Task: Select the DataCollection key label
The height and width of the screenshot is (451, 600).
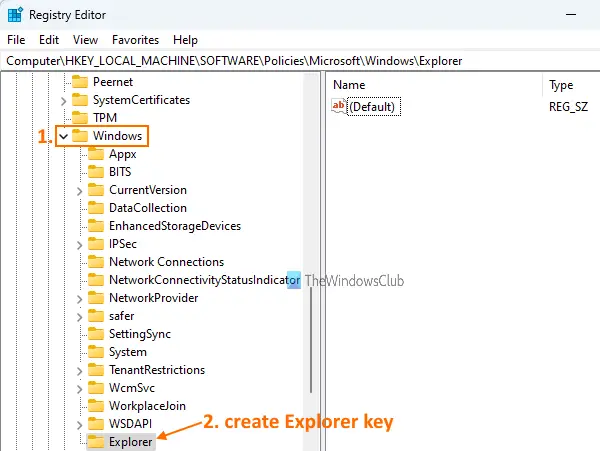Action: pos(148,208)
